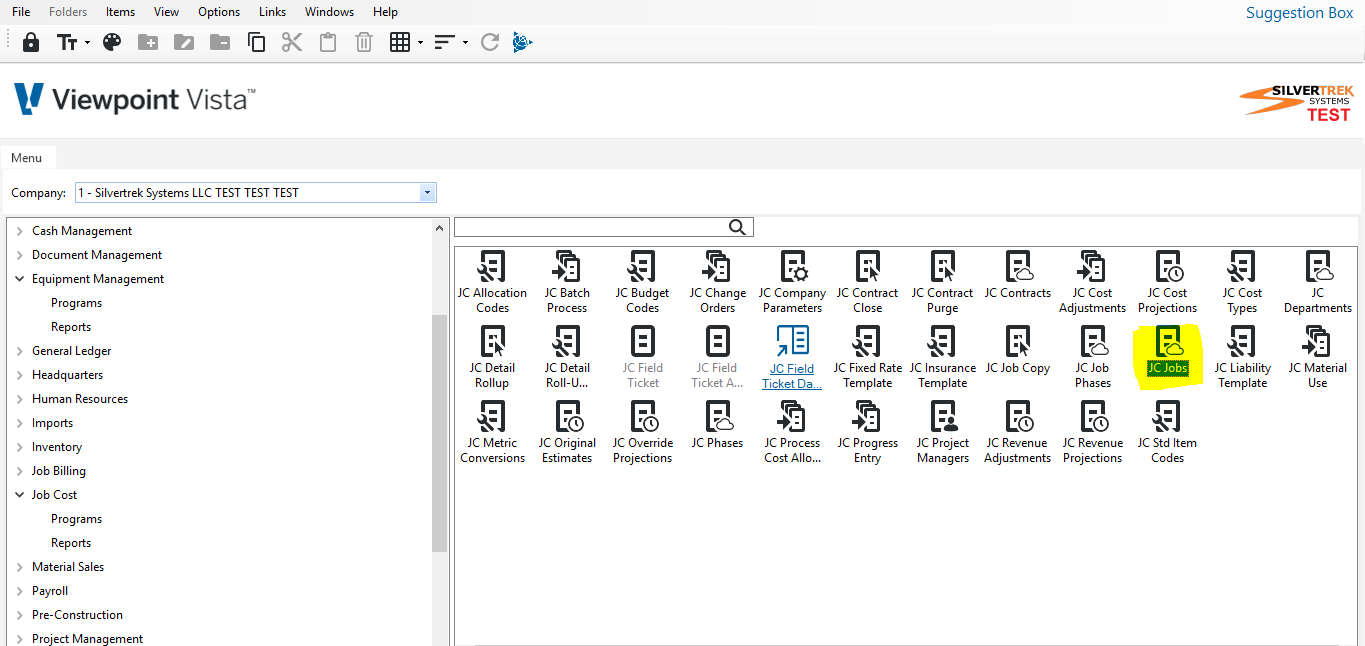The width and height of the screenshot is (1365, 646).
Task: Click the module tree scrollbar up arrow
Action: pyautogui.click(x=439, y=228)
